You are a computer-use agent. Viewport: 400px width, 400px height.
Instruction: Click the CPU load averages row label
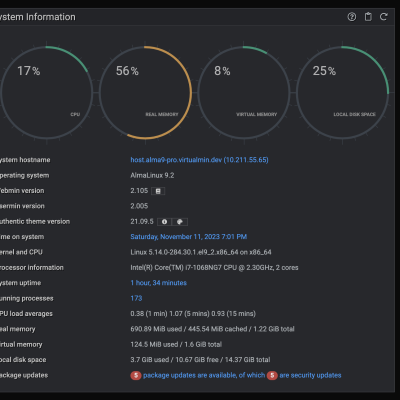tap(26, 314)
